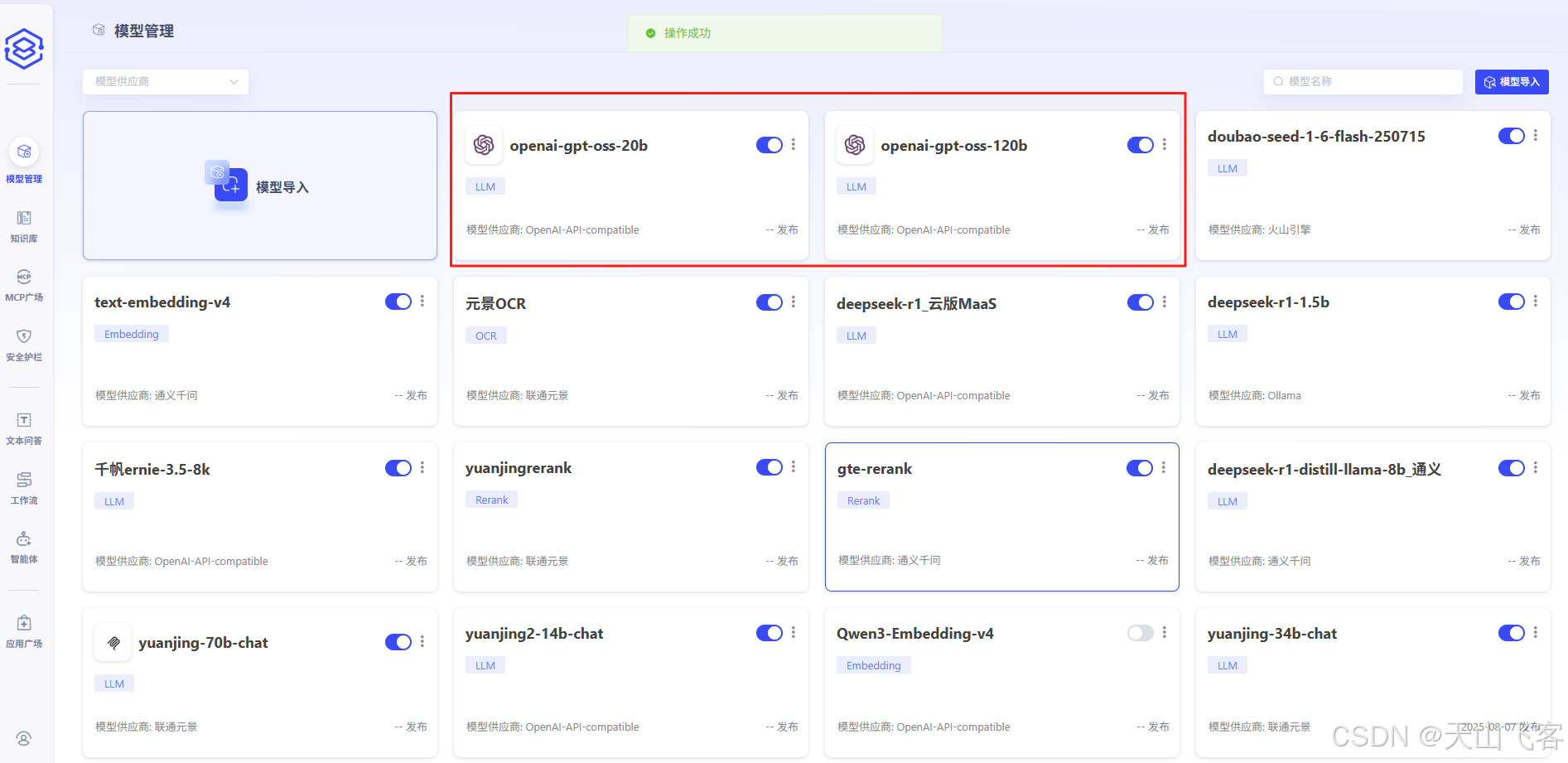Click 发布 on the openai-gpt-oss-20b card
This screenshot has width=1568, height=763.
coord(788,229)
